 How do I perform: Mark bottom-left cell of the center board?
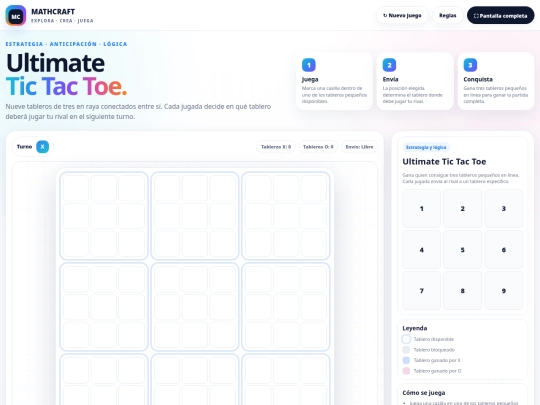point(167,335)
